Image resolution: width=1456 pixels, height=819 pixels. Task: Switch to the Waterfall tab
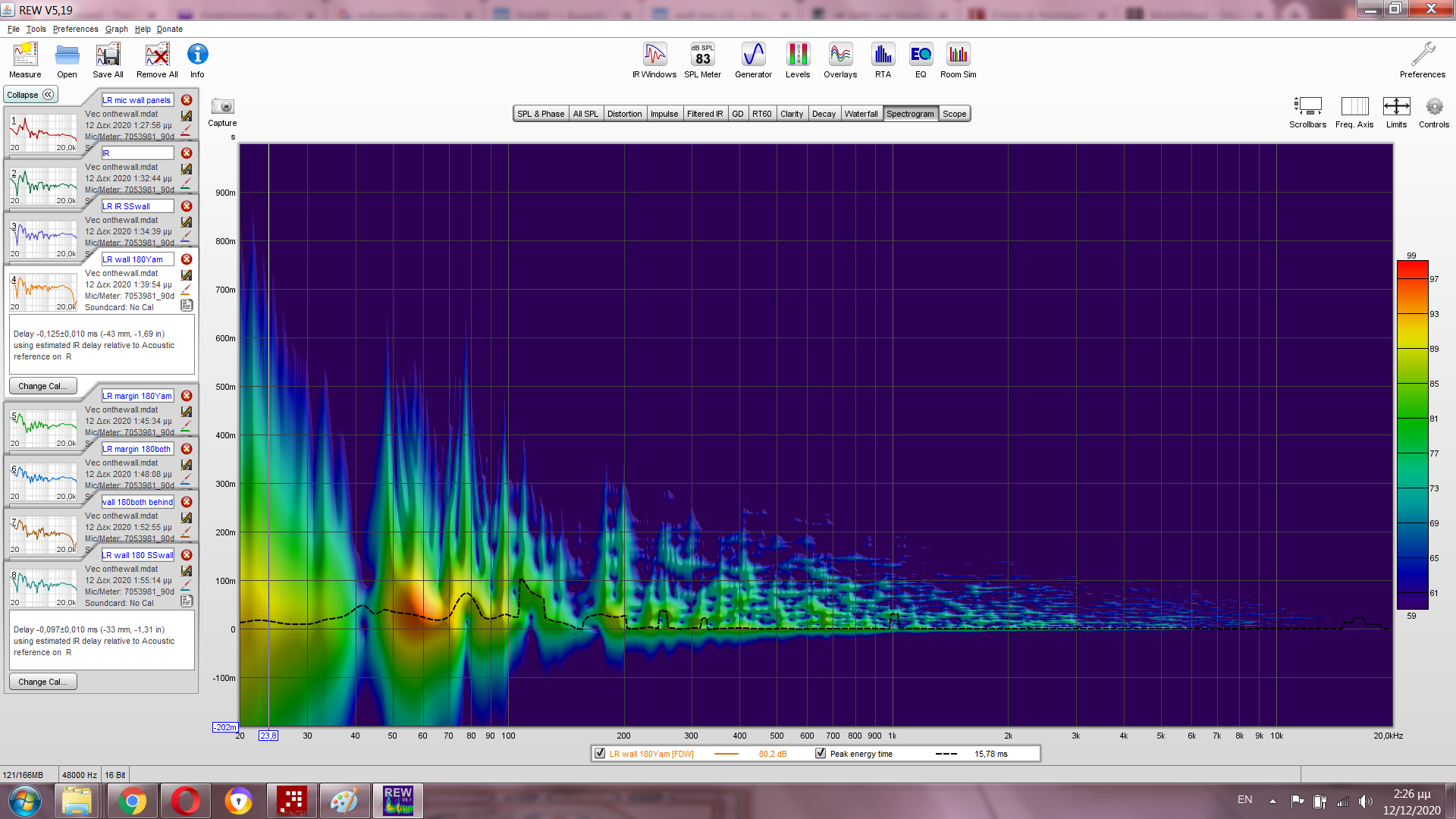tap(861, 114)
